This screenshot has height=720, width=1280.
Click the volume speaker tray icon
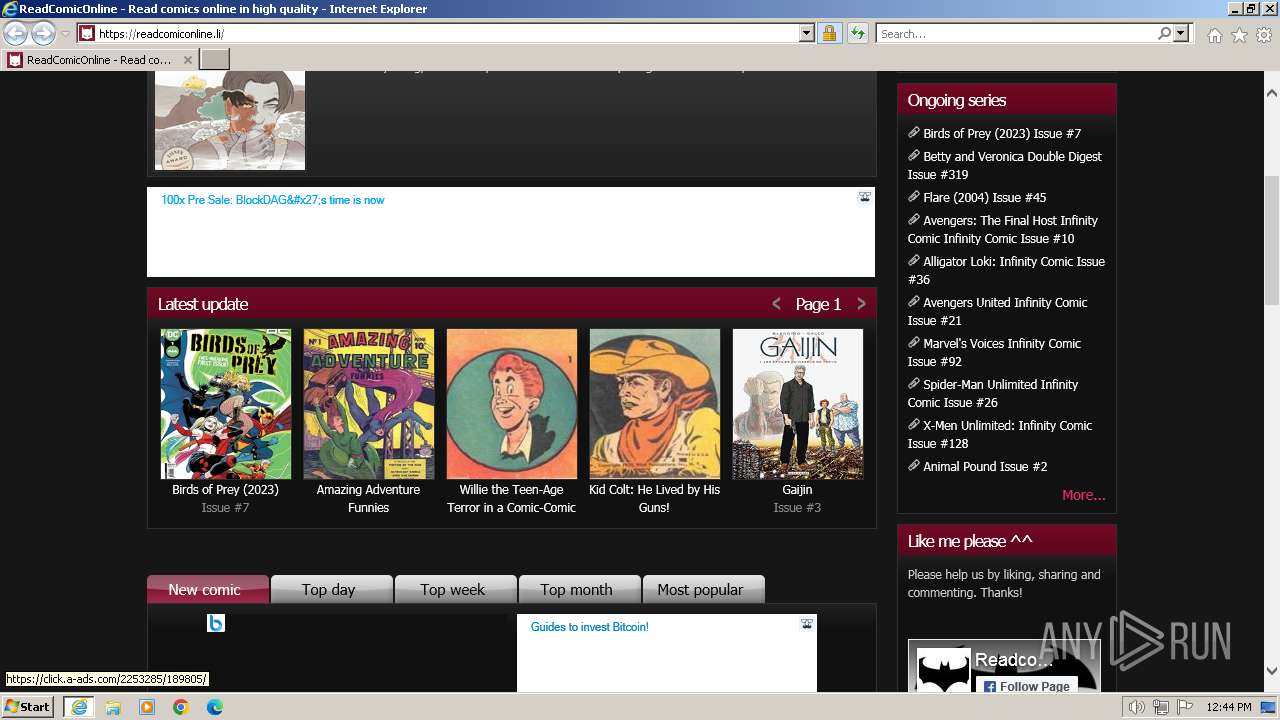(1137, 707)
